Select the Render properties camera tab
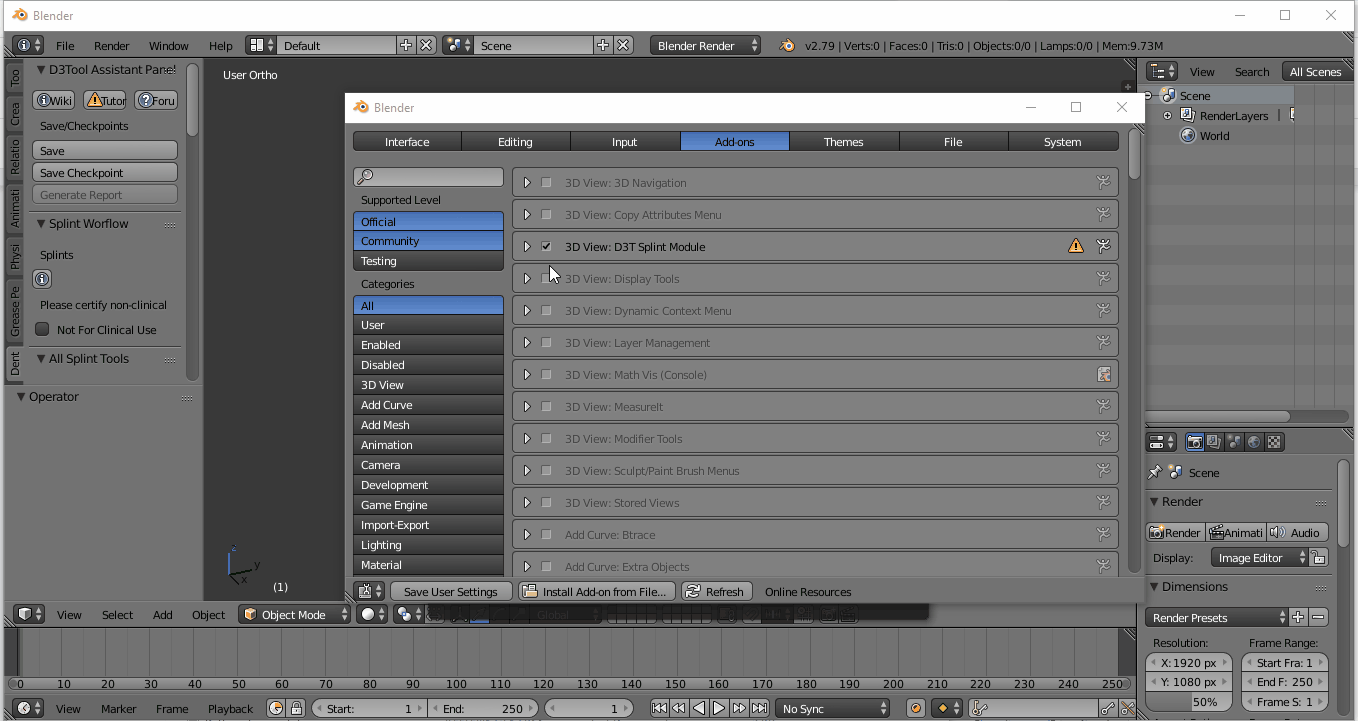Image resolution: width=1358 pixels, height=721 pixels. click(x=1194, y=442)
